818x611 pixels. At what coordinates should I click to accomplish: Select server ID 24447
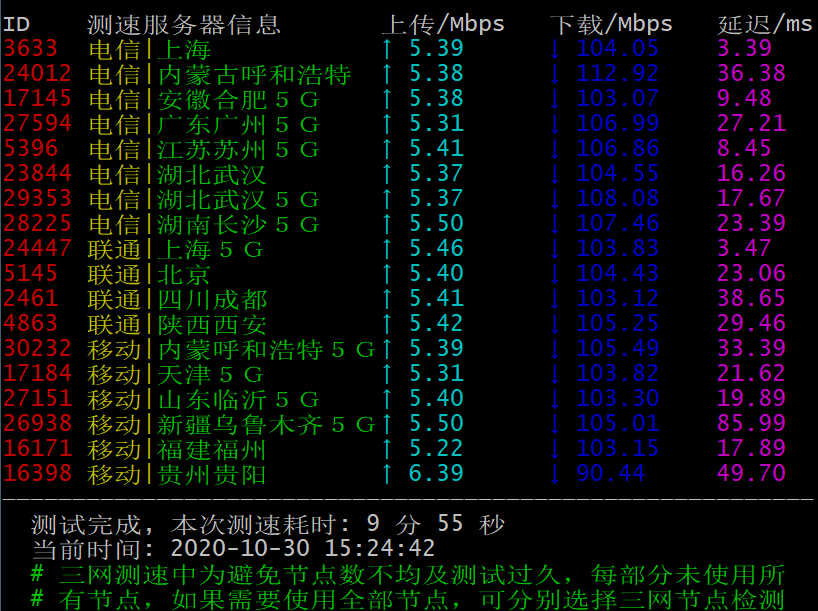[37, 248]
